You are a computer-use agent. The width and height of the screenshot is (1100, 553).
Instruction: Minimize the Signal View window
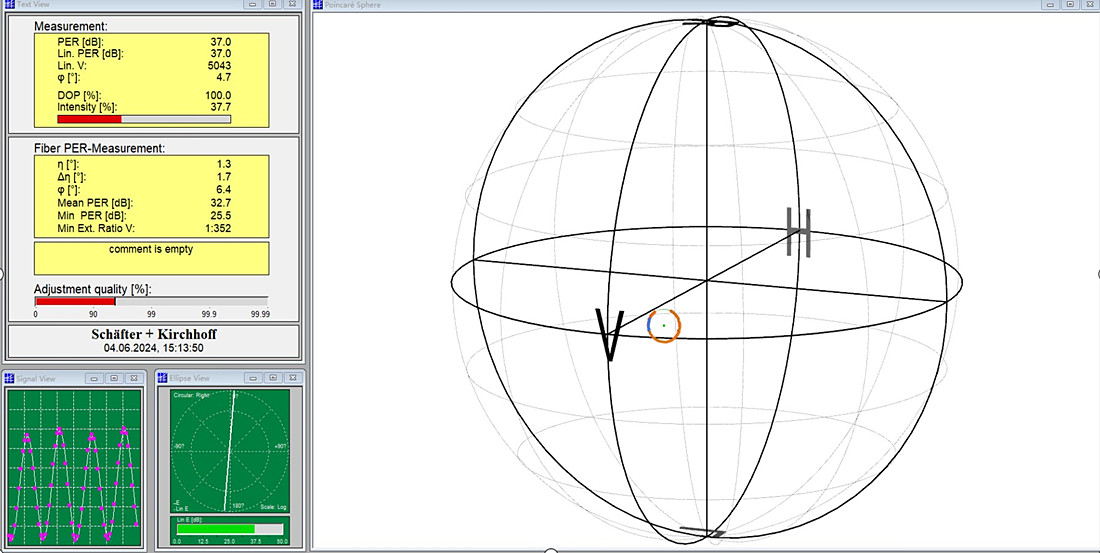(95, 378)
